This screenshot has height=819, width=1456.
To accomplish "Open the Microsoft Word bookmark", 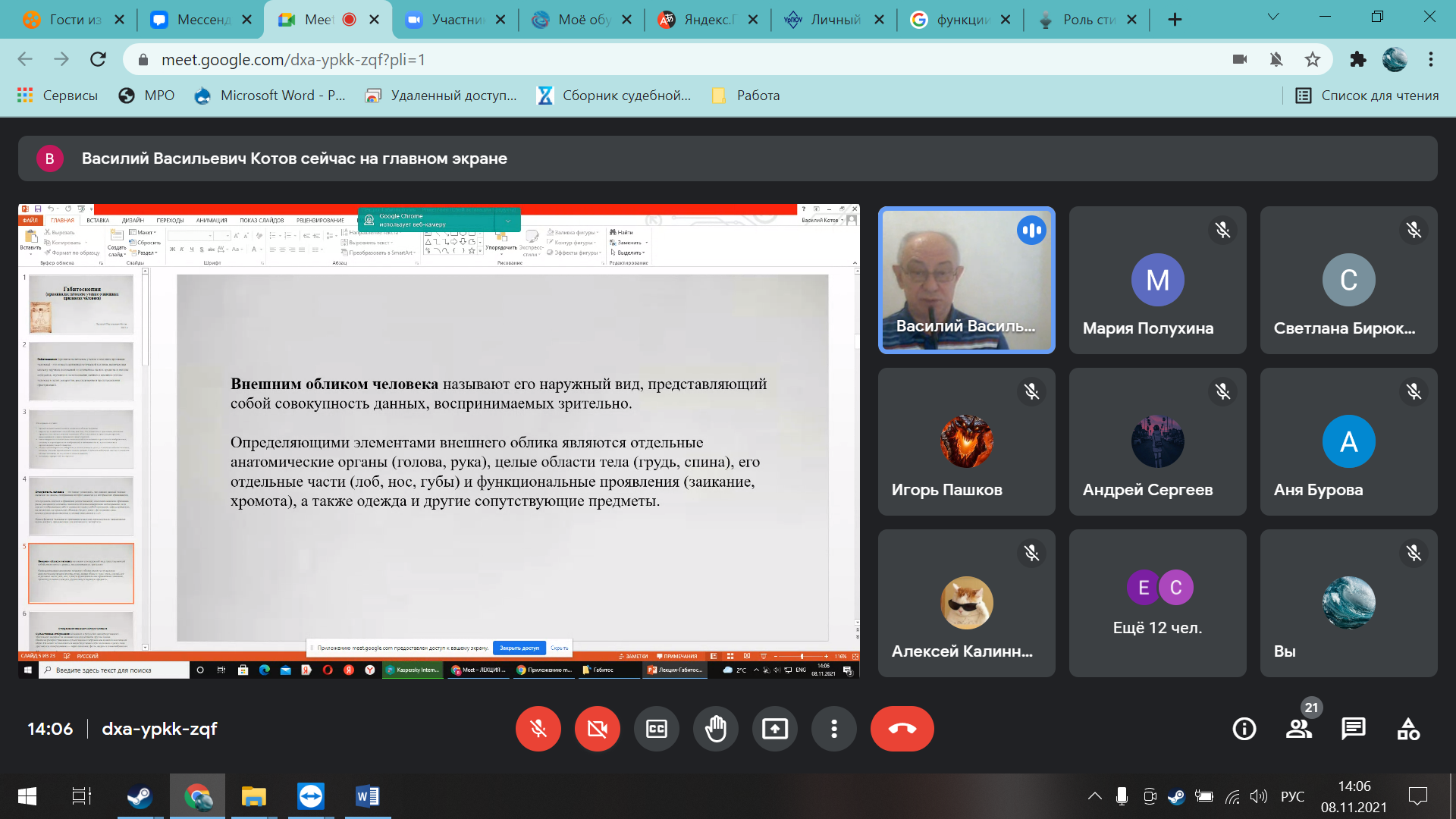I will pos(270,96).
